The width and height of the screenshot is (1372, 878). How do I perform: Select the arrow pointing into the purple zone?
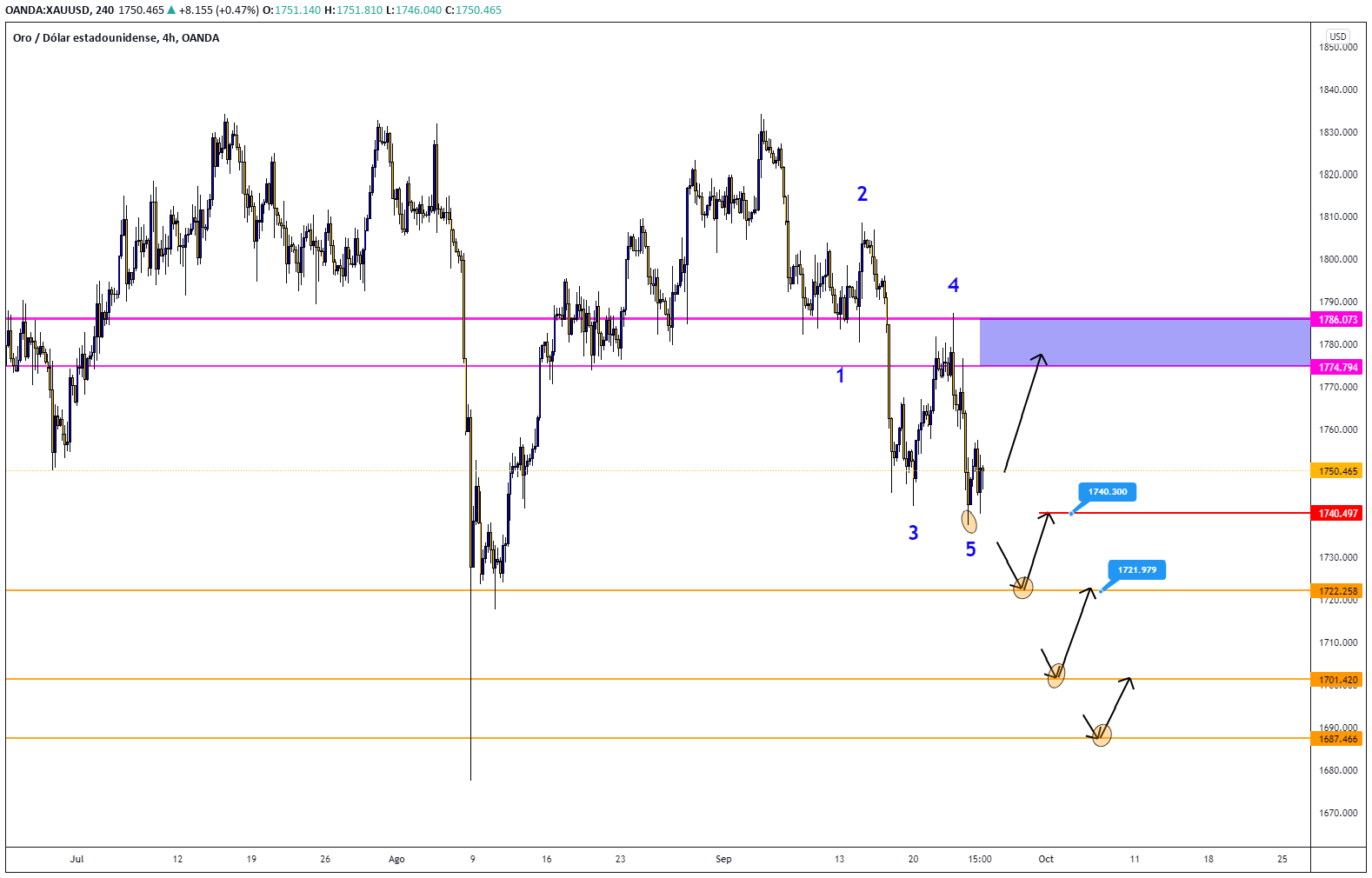point(1024,411)
